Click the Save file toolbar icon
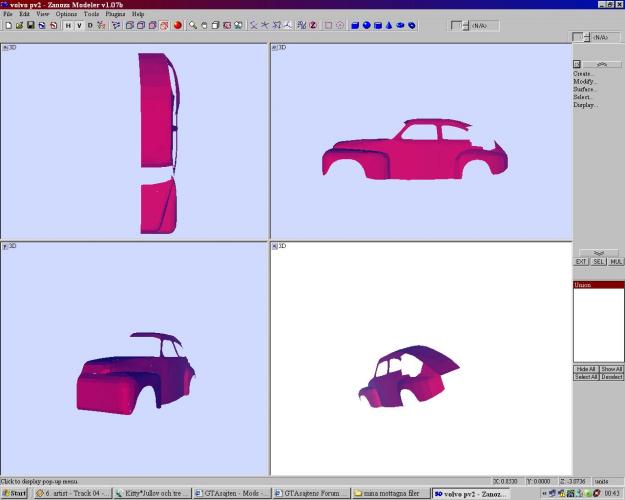This screenshot has height=500, width=625. tap(30, 25)
